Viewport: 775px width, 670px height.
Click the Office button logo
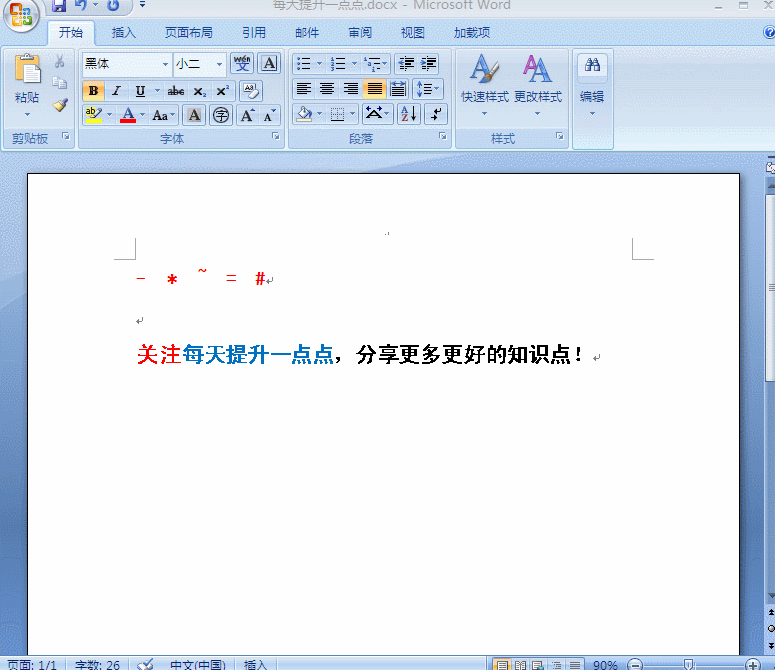tap(21, 15)
